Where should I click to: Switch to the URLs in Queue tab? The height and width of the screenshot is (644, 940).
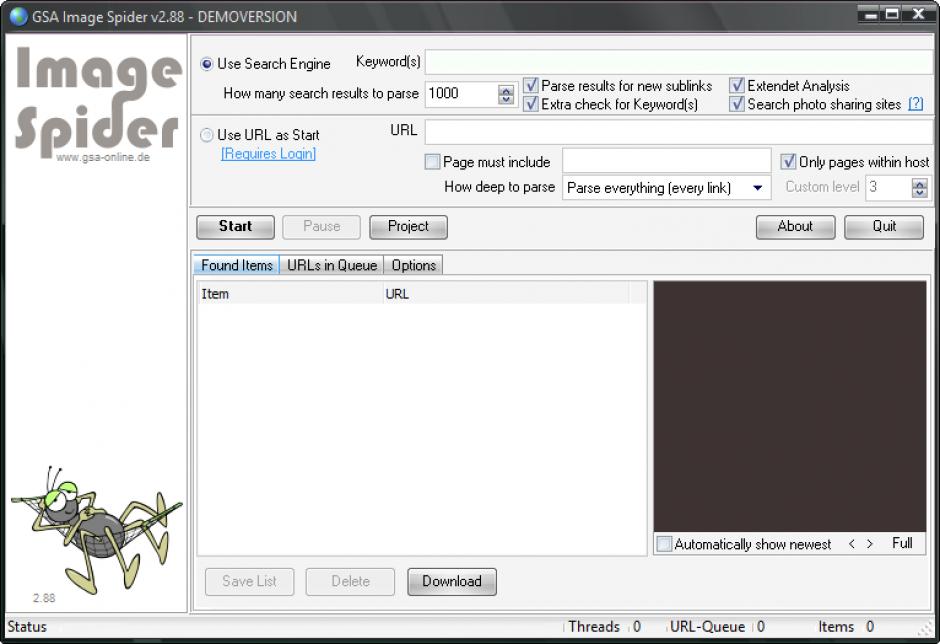click(x=331, y=265)
